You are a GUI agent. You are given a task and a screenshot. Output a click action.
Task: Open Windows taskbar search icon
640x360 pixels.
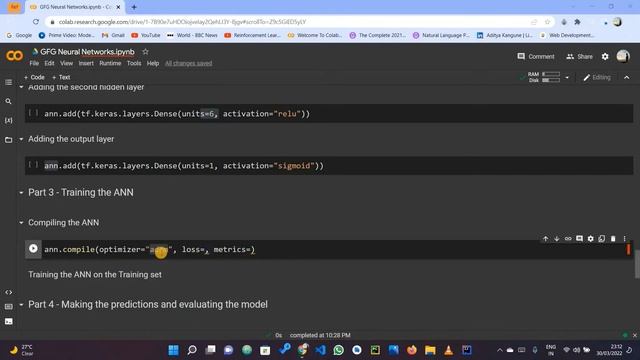(x=192, y=350)
